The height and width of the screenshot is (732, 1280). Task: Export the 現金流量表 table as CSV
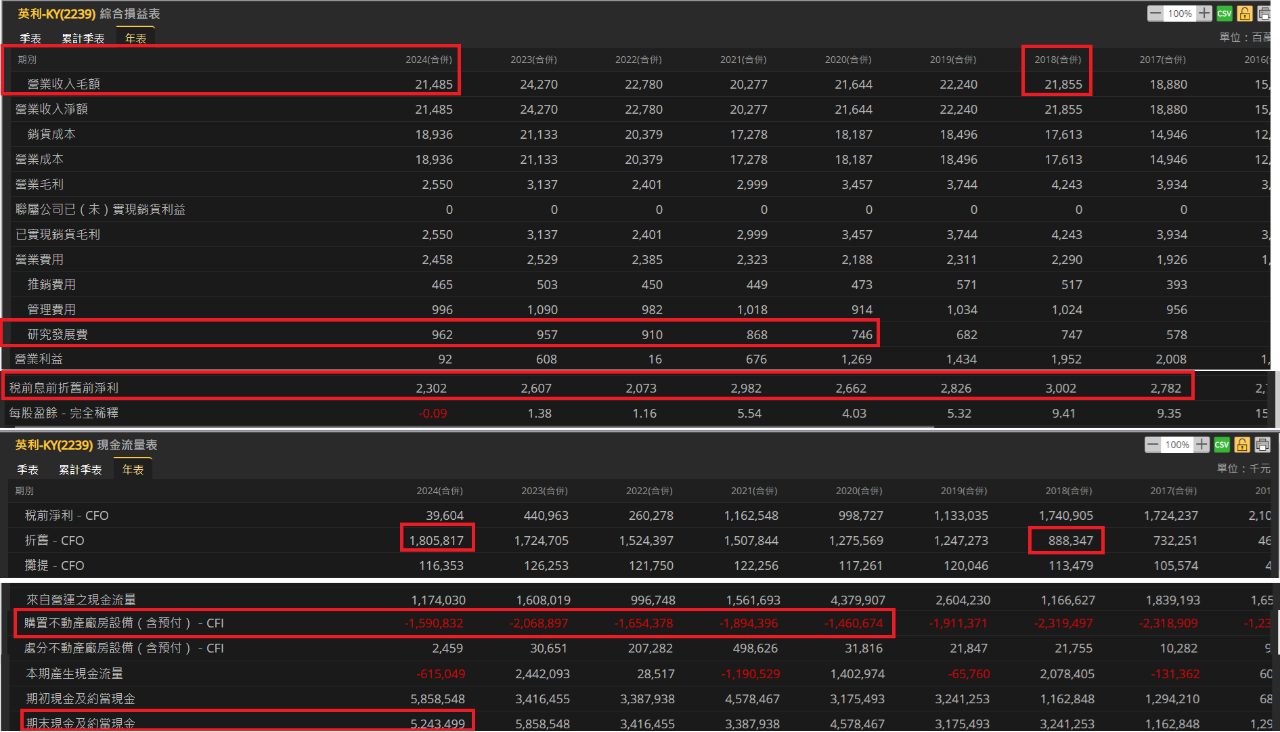1224,445
